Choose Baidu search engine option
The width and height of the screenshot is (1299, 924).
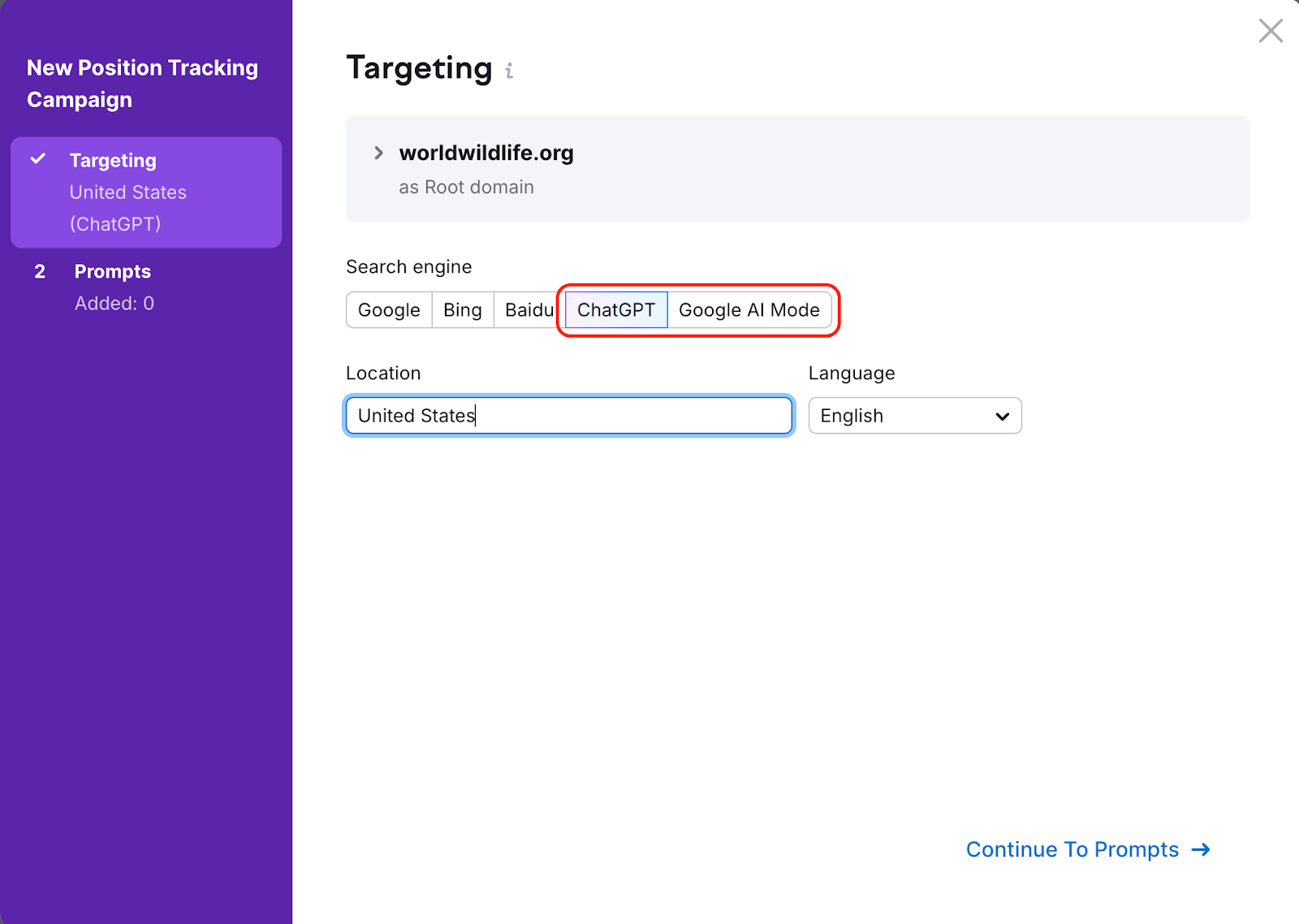coord(528,310)
